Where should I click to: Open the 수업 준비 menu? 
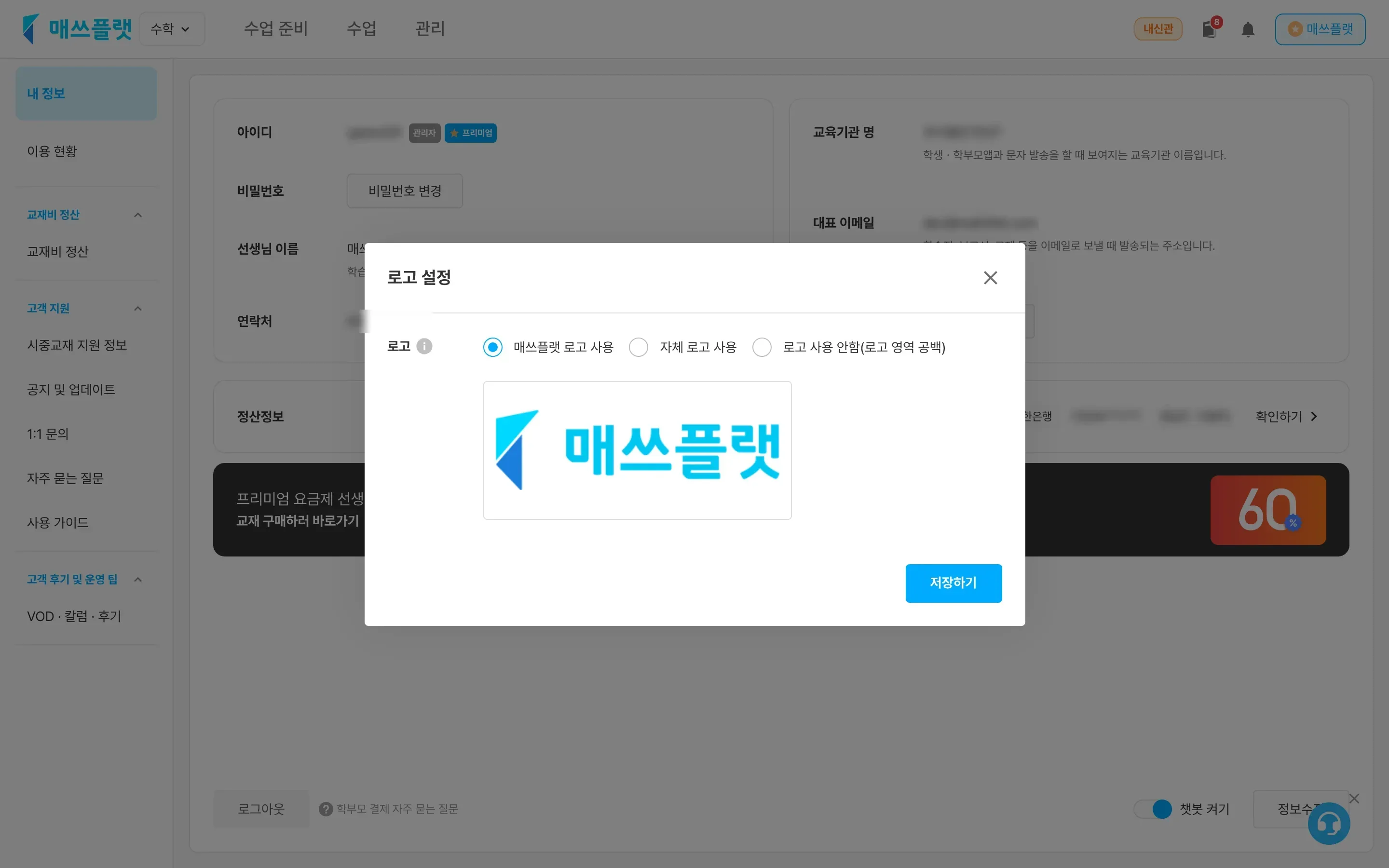click(275, 29)
